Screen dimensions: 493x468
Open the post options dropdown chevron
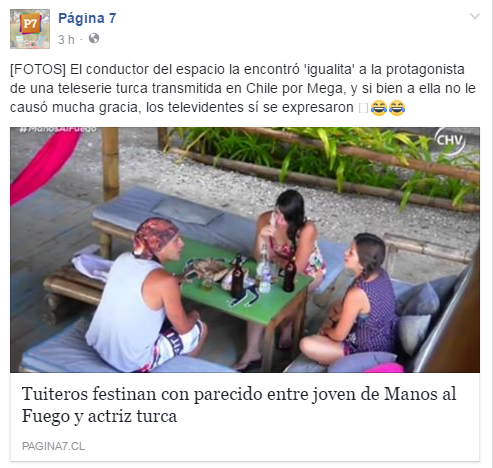[x=475, y=16]
